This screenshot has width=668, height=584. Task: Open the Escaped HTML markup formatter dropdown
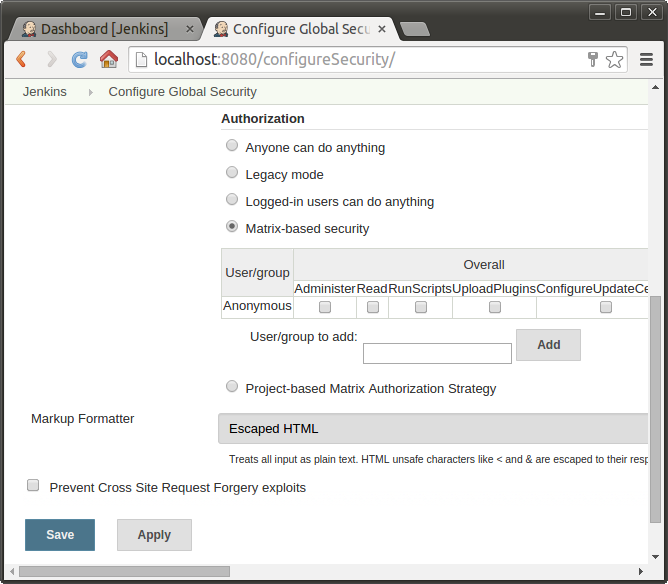[433, 429]
